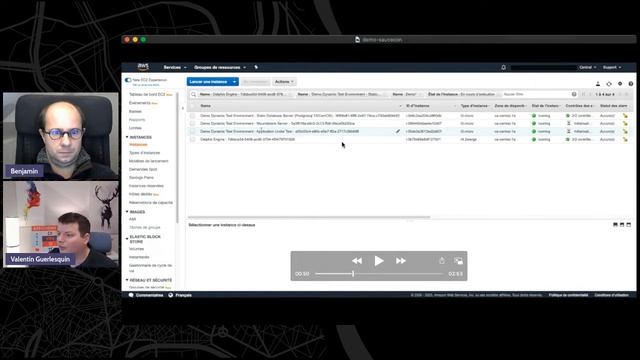Image resolution: width=640 pixels, height=360 pixels.
Task: Open the Support dropdown in header
Action: click(612, 67)
